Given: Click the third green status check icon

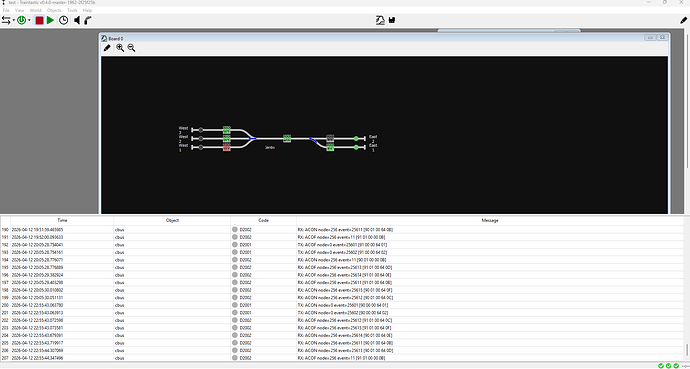Looking at the screenshot, I should (676, 365).
